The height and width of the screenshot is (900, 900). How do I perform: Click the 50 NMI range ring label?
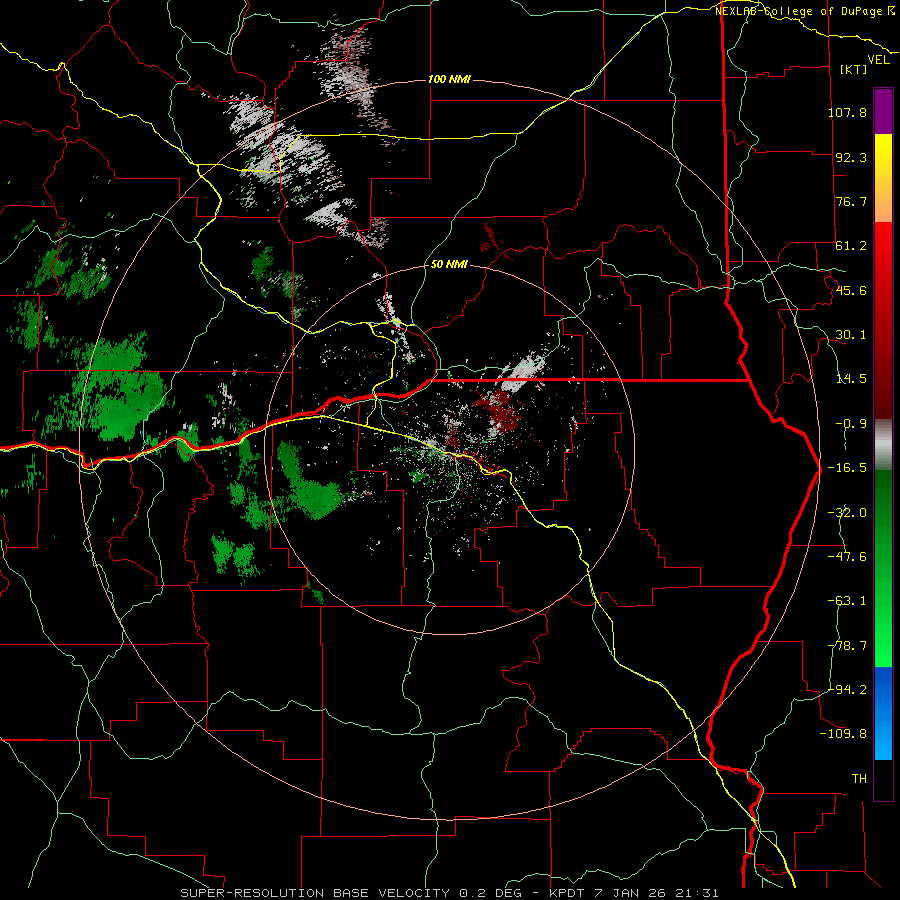click(449, 265)
